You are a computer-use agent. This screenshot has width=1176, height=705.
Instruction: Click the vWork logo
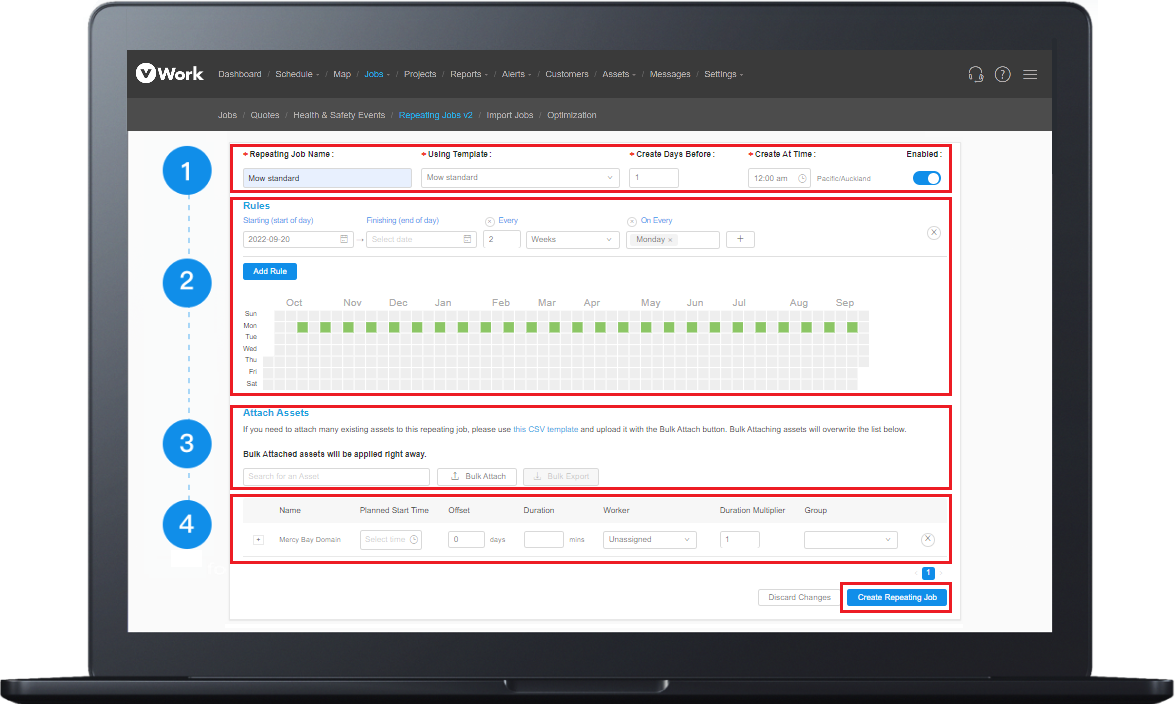pyautogui.click(x=170, y=74)
